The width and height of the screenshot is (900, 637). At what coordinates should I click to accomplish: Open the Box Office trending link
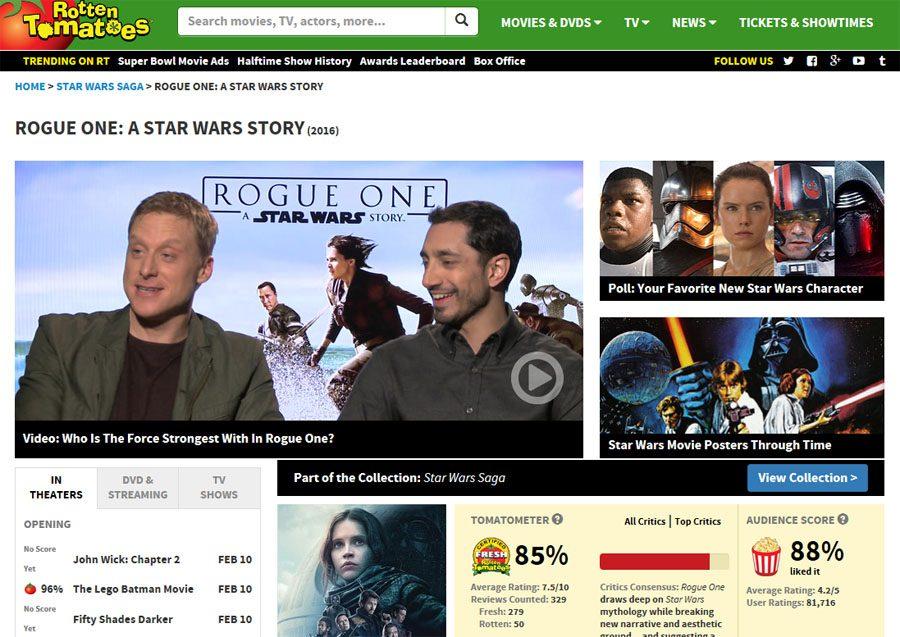tap(499, 61)
